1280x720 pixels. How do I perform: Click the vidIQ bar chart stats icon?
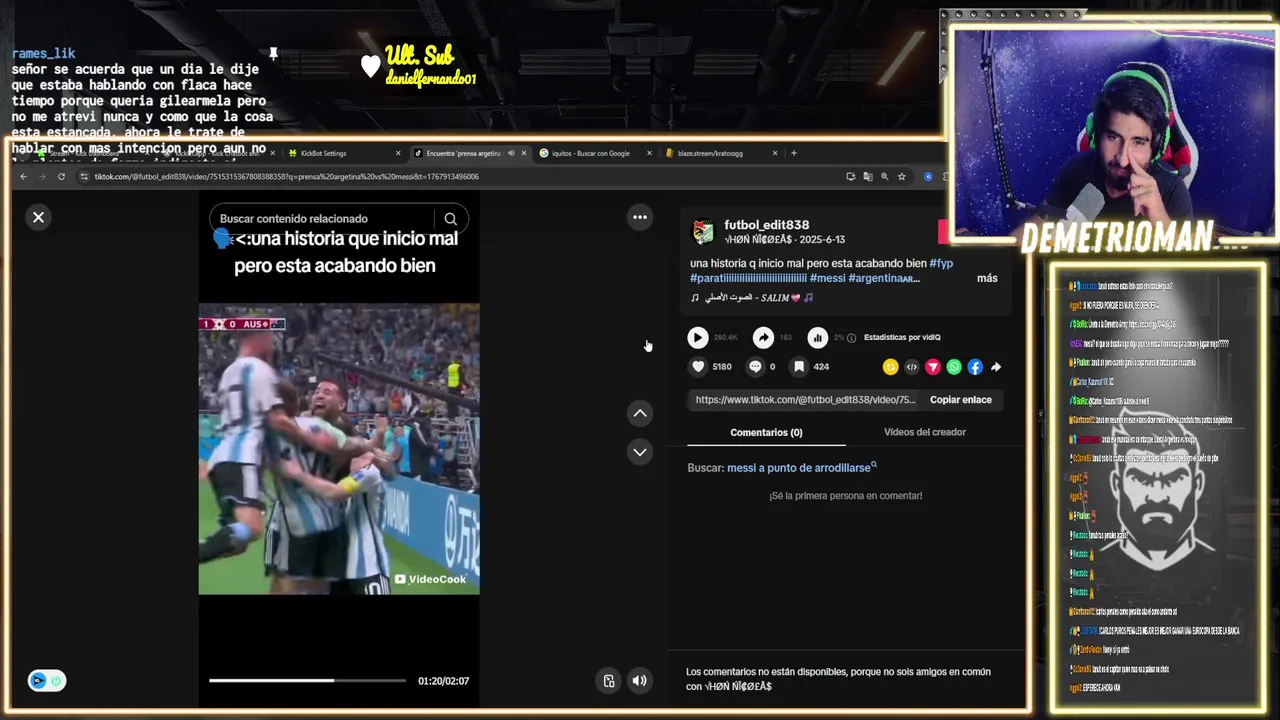tap(818, 338)
